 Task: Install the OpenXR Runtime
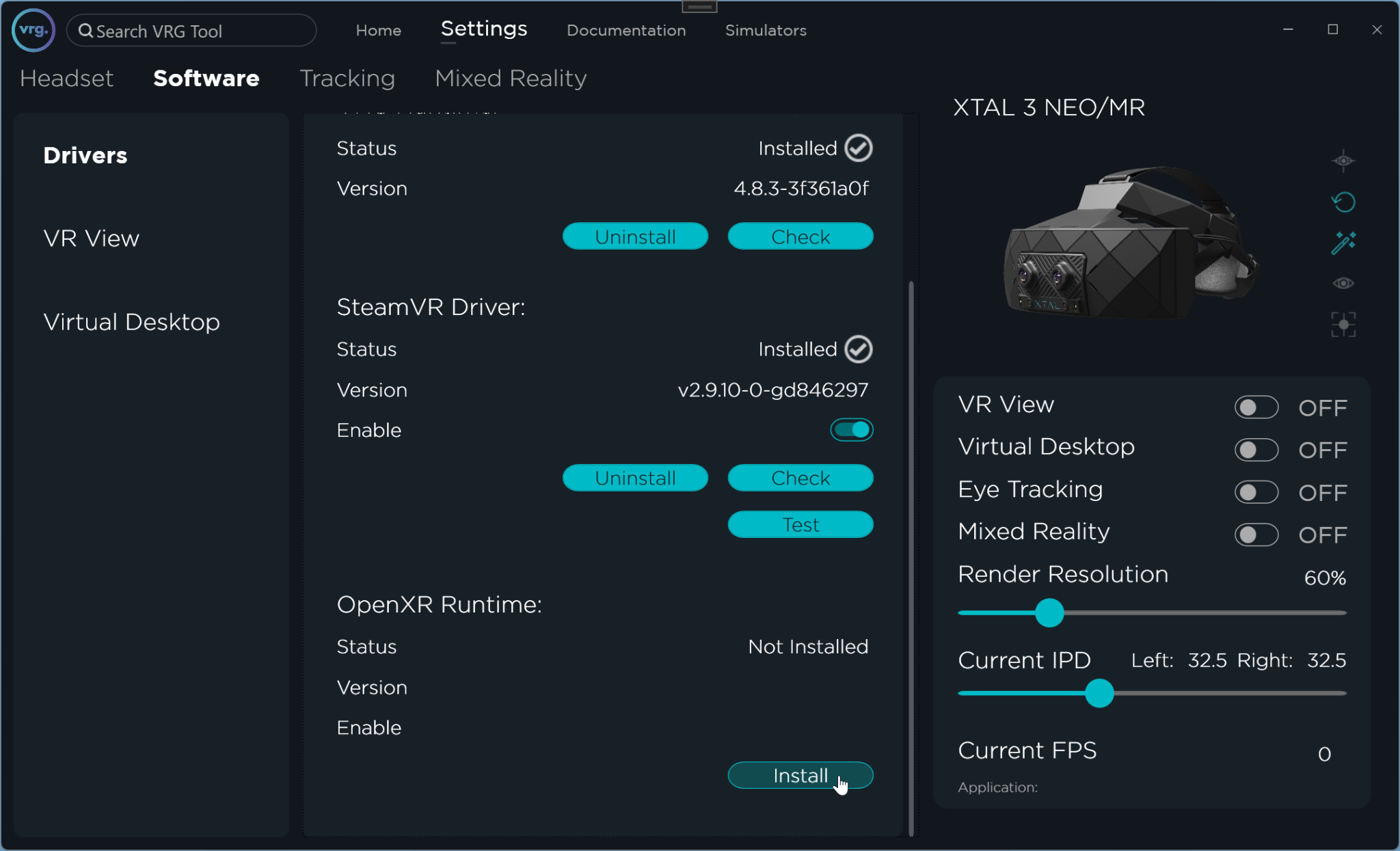tap(800, 775)
